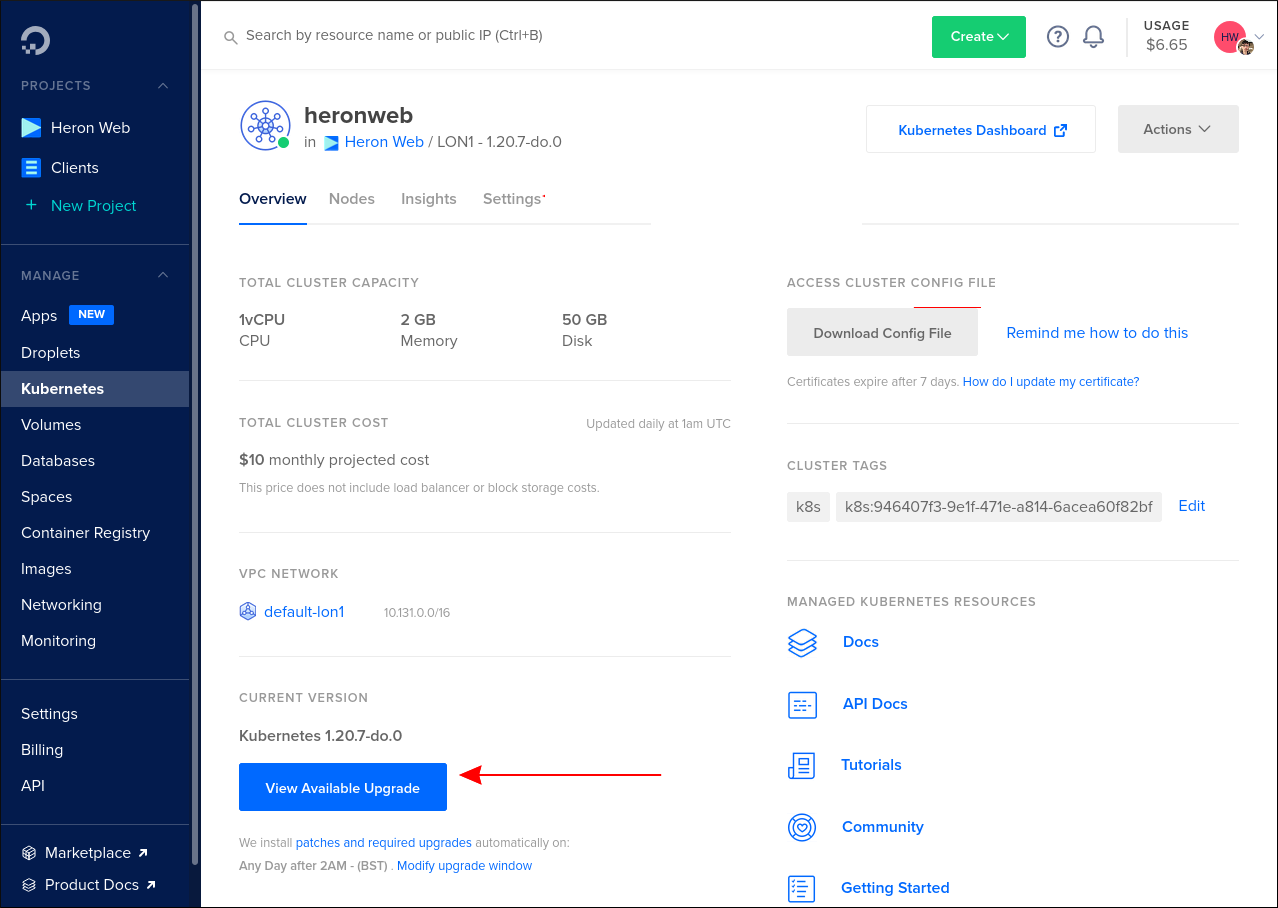Click the Marketplace cube icon
1278x908 pixels.
[x=29, y=853]
